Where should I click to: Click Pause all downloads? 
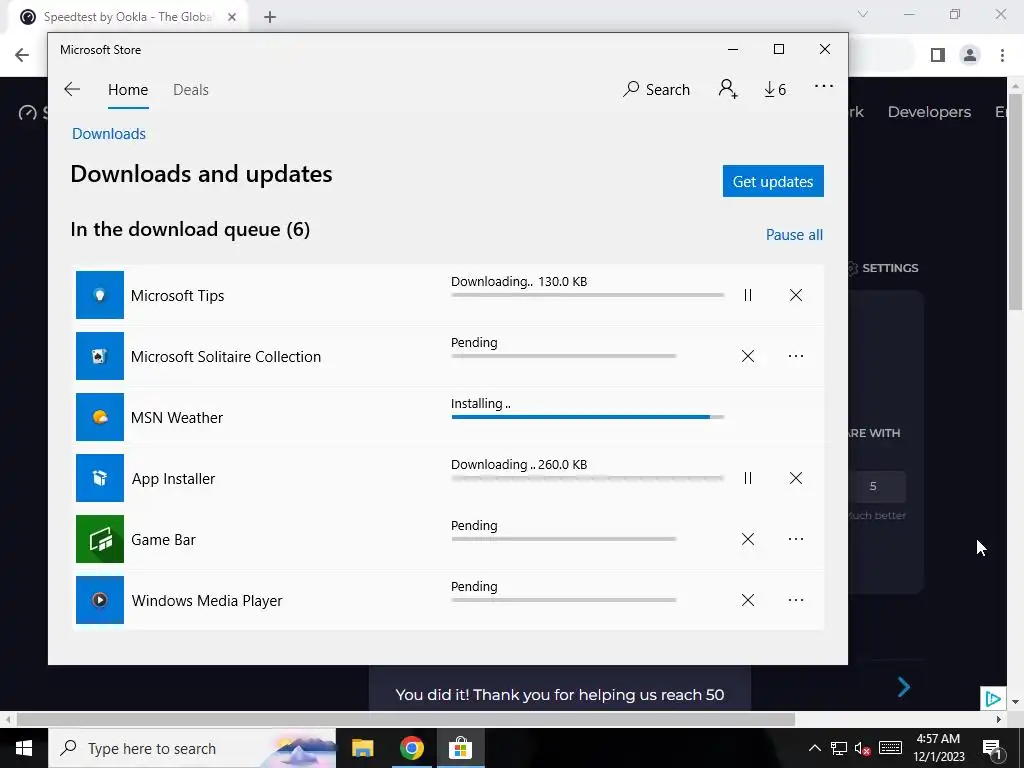pos(794,234)
